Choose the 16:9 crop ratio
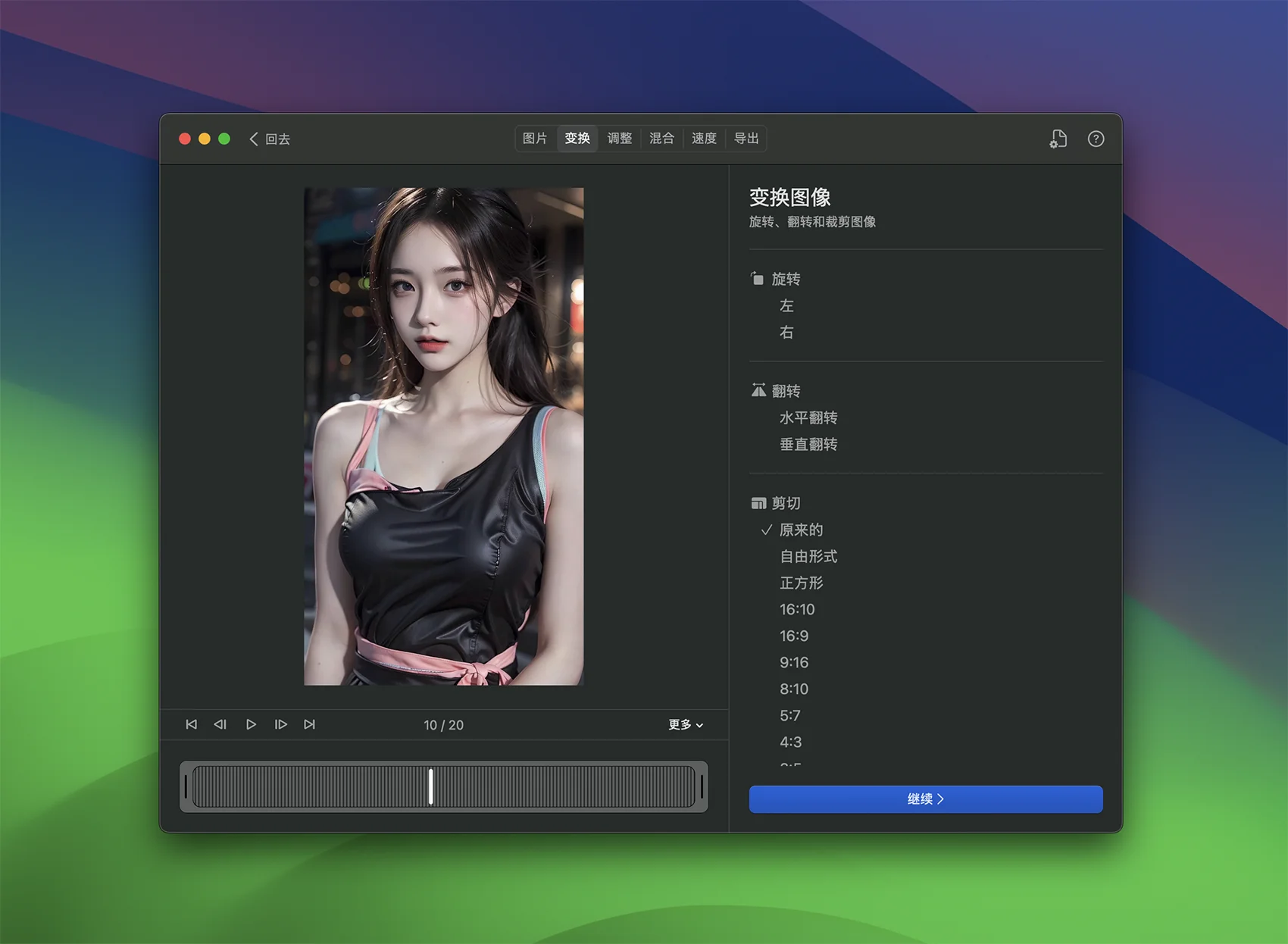Image resolution: width=1288 pixels, height=944 pixels. [x=794, y=636]
